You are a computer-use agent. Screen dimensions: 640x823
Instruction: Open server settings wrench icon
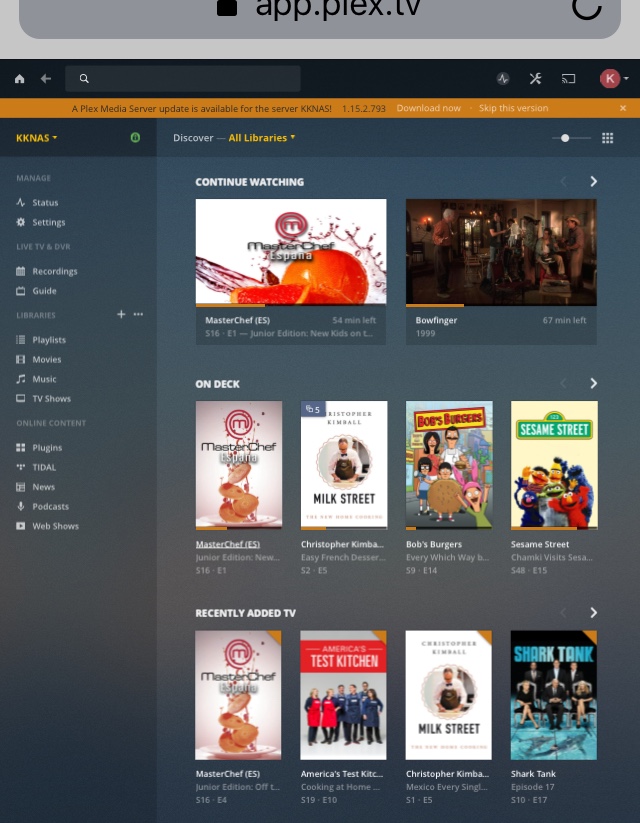535,79
